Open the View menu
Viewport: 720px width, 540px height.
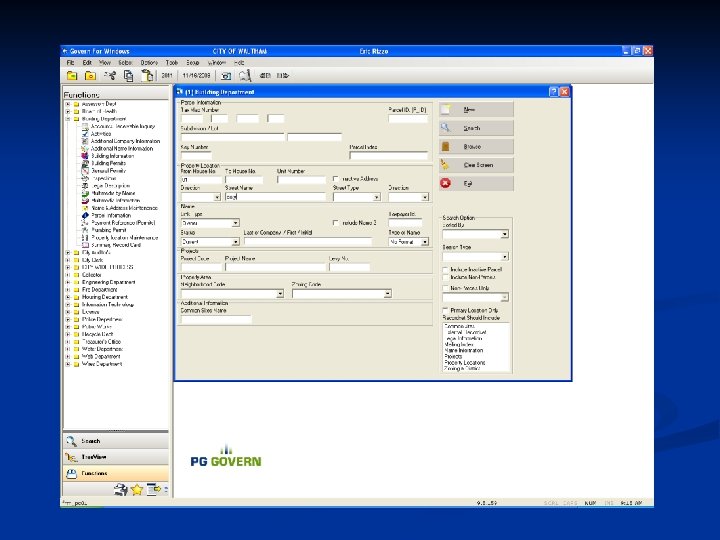105,62
